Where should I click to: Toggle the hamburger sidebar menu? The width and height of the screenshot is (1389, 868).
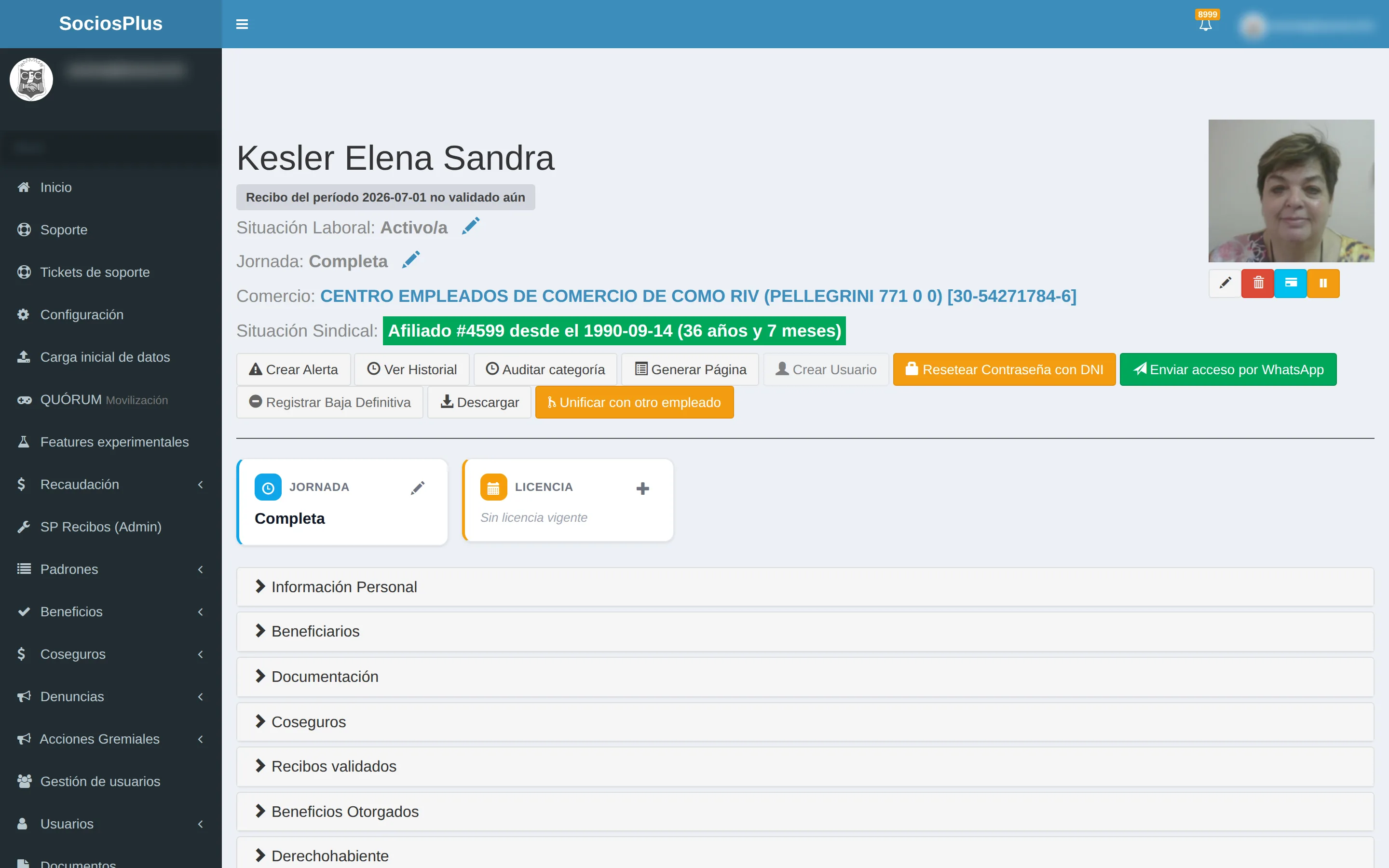(242, 24)
